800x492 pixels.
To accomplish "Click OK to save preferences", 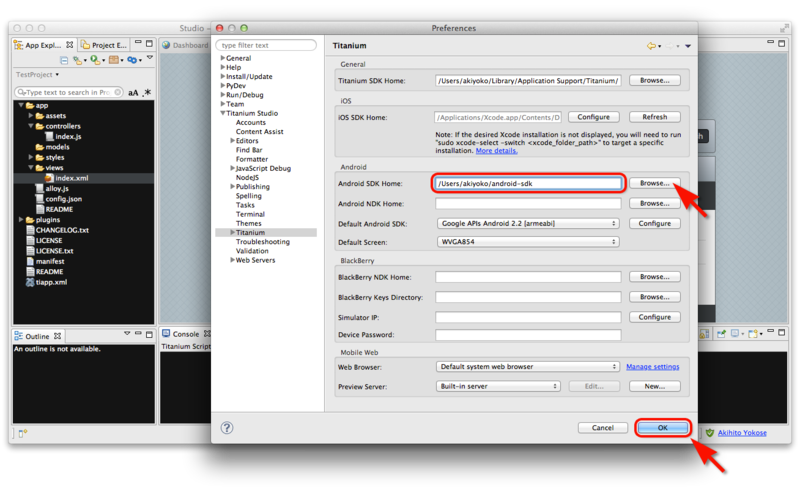I will (663, 428).
